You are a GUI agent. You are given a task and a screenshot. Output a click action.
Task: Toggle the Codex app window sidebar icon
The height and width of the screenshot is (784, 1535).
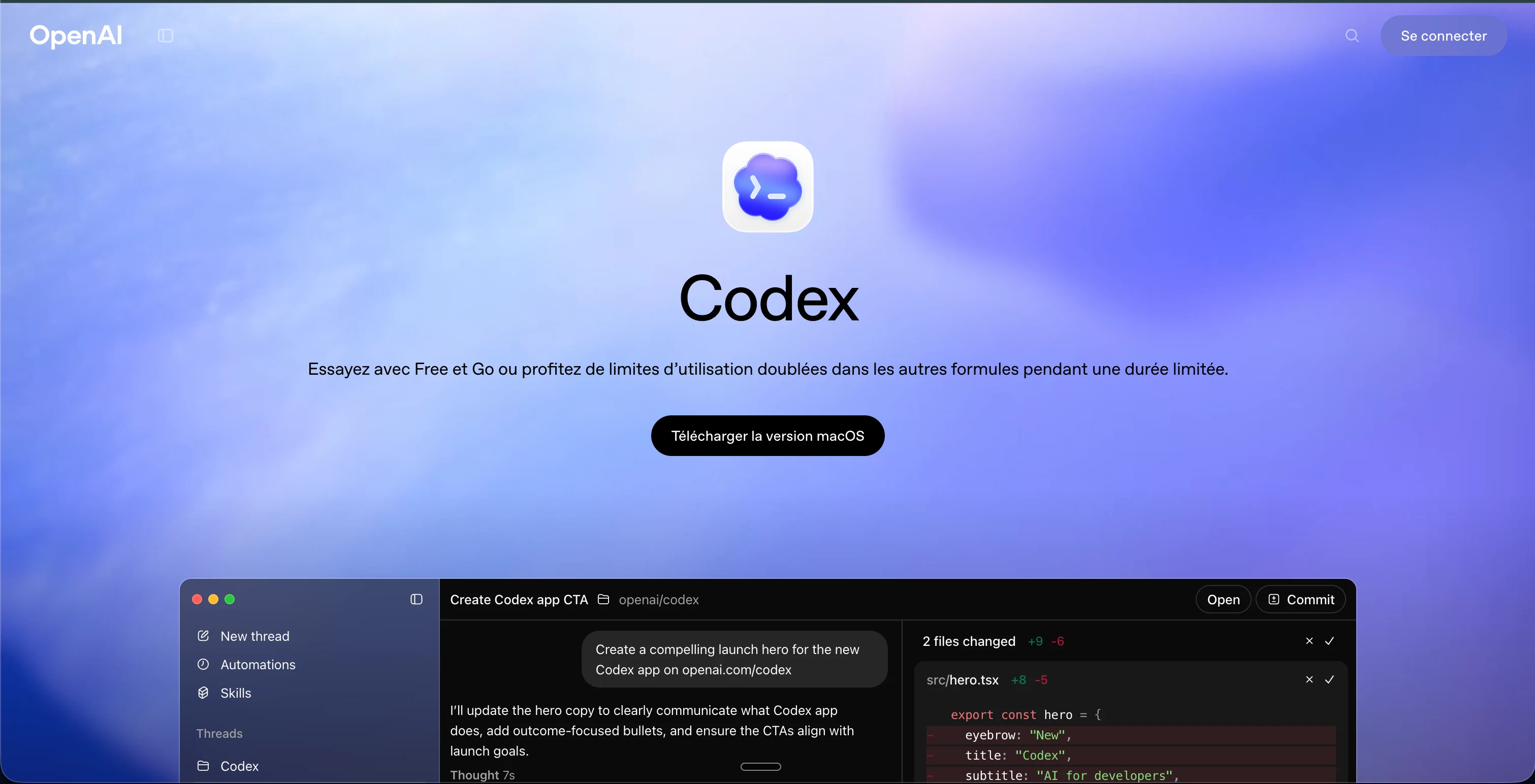tap(417, 599)
